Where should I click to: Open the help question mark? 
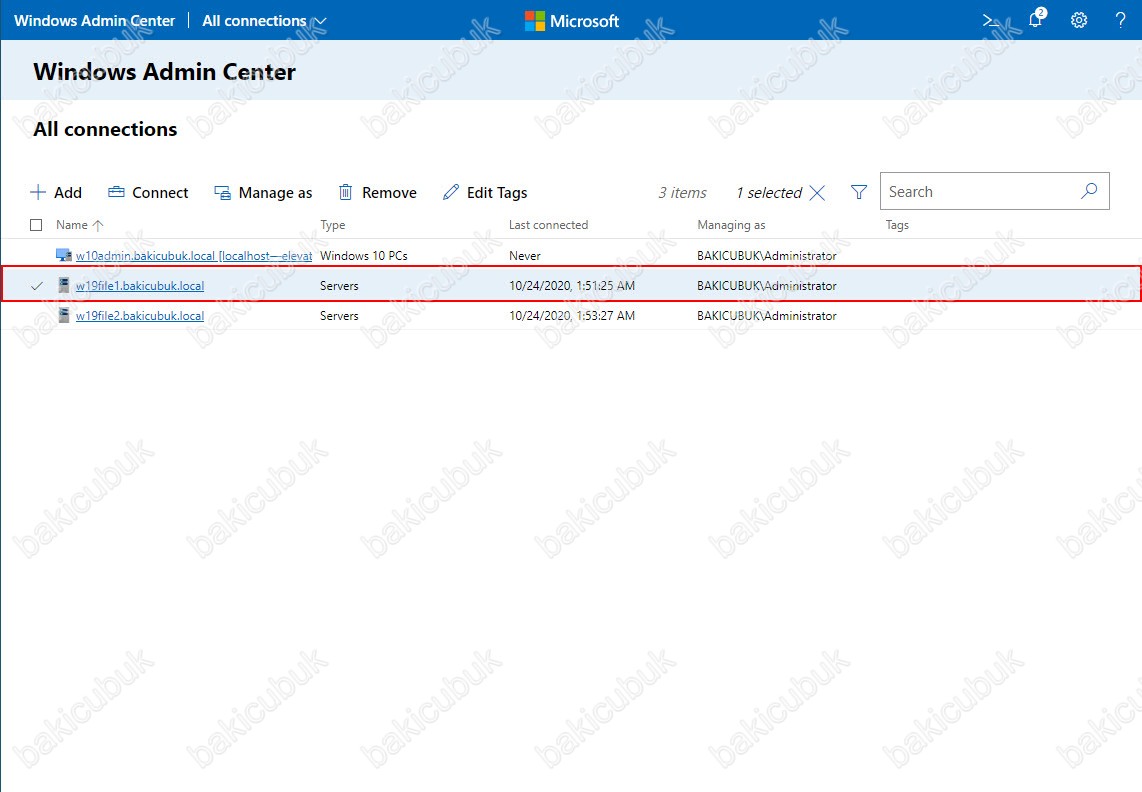(1120, 20)
